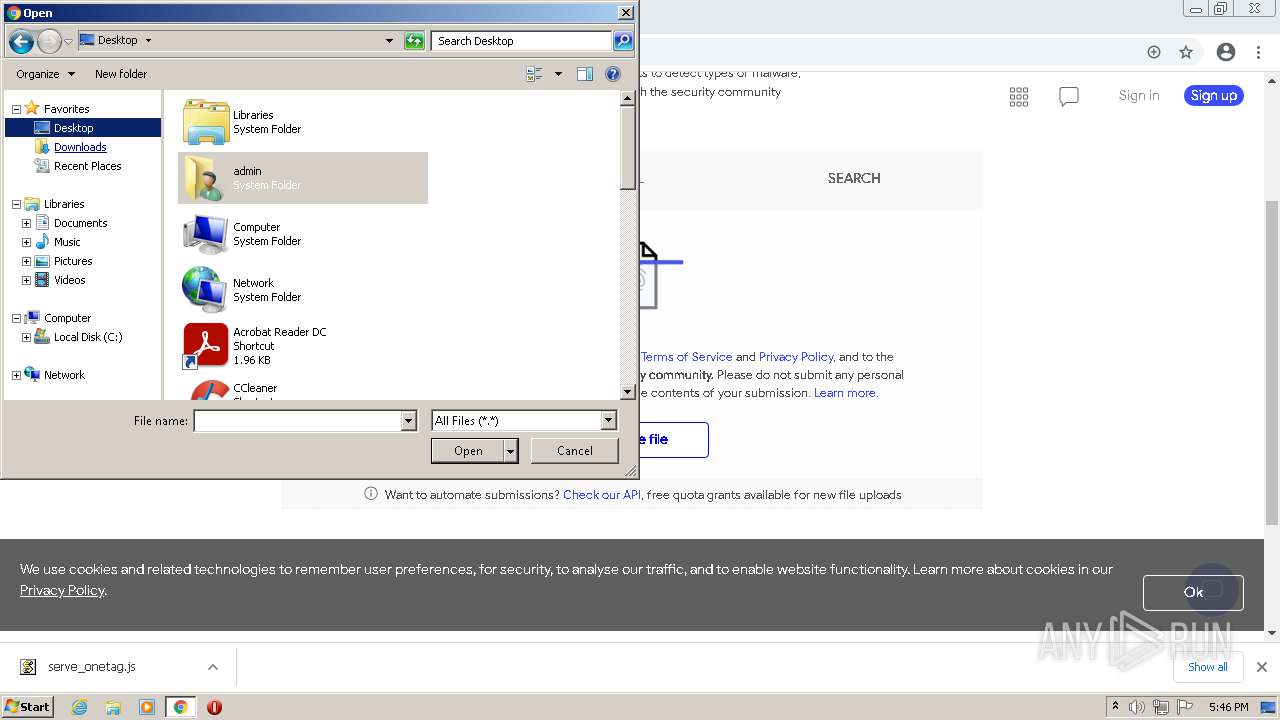Click the Cancel button in dialog
The height and width of the screenshot is (720, 1280).
click(x=575, y=451)
